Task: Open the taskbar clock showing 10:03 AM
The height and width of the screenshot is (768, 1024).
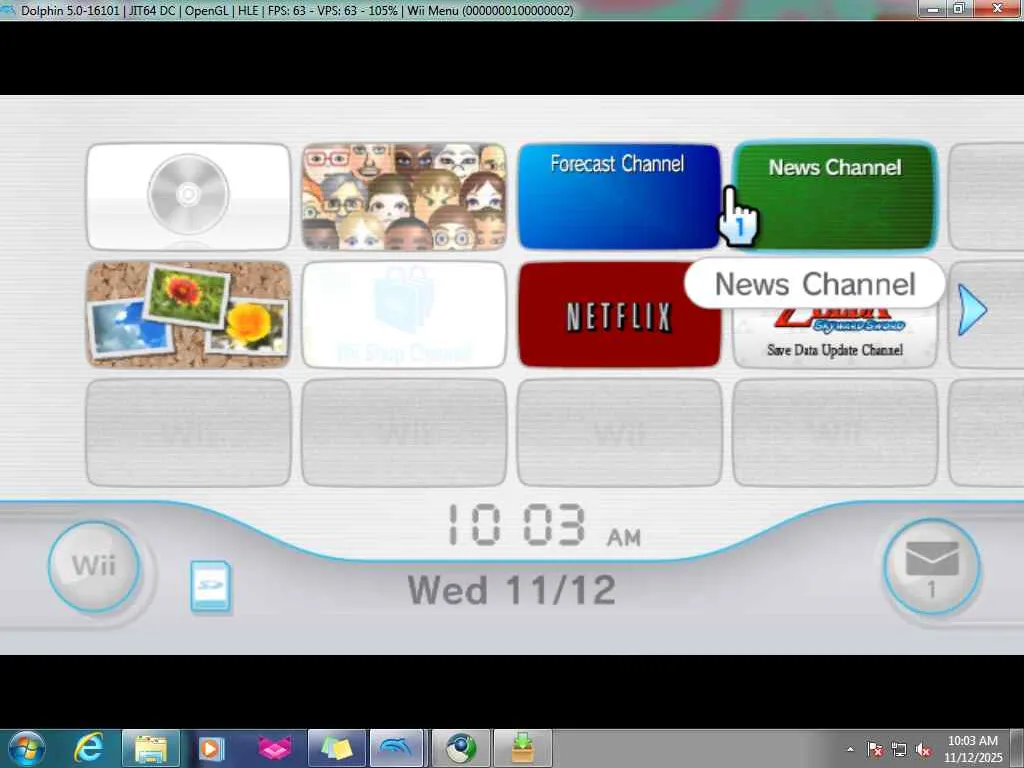Action: [972, 749]
